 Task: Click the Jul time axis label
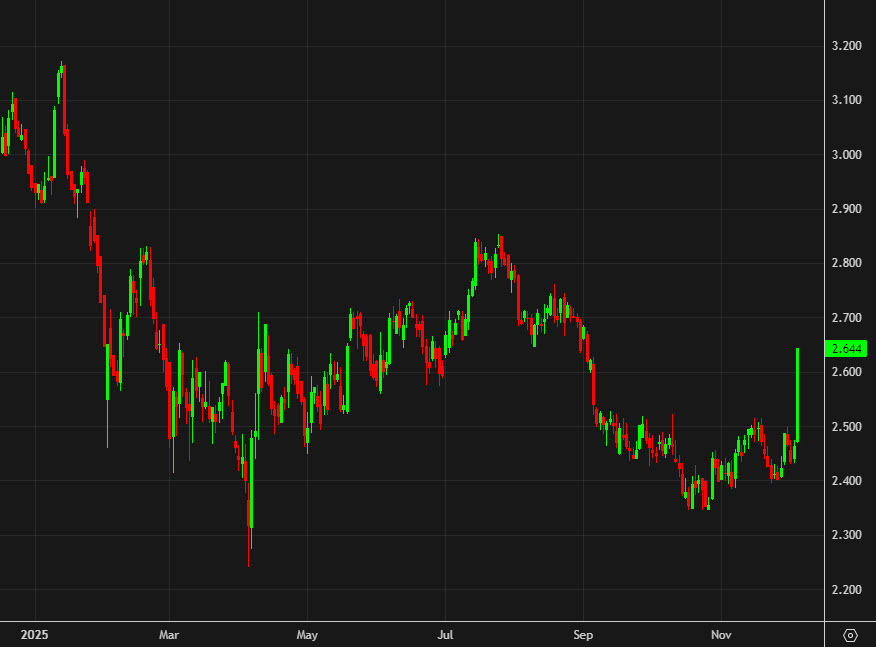(445, 634)
